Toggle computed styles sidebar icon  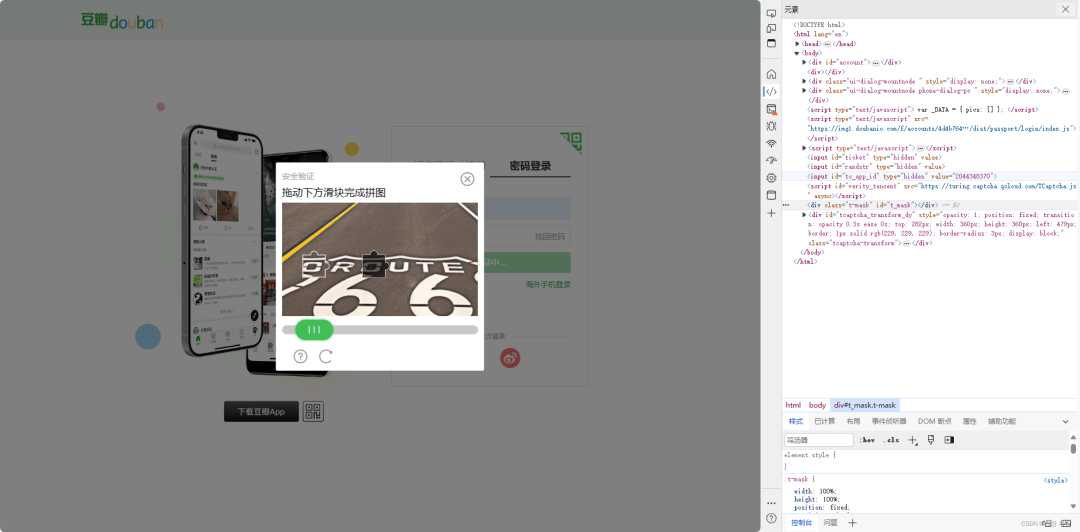(x=949, y=440)
